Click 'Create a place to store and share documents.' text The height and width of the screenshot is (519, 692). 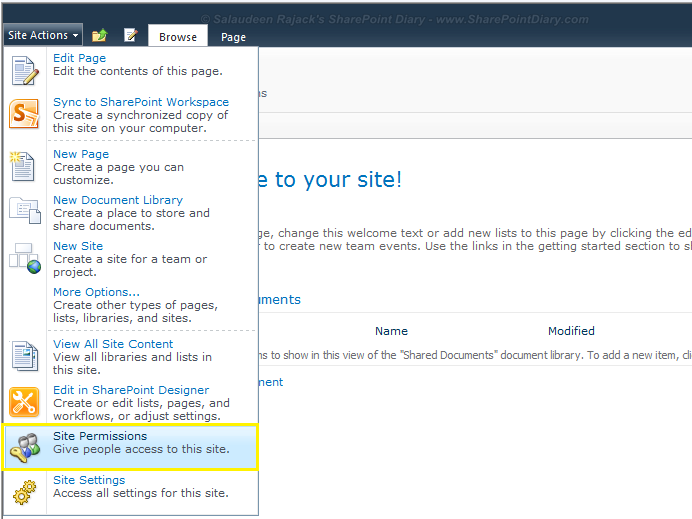click(x=132, y=220)
